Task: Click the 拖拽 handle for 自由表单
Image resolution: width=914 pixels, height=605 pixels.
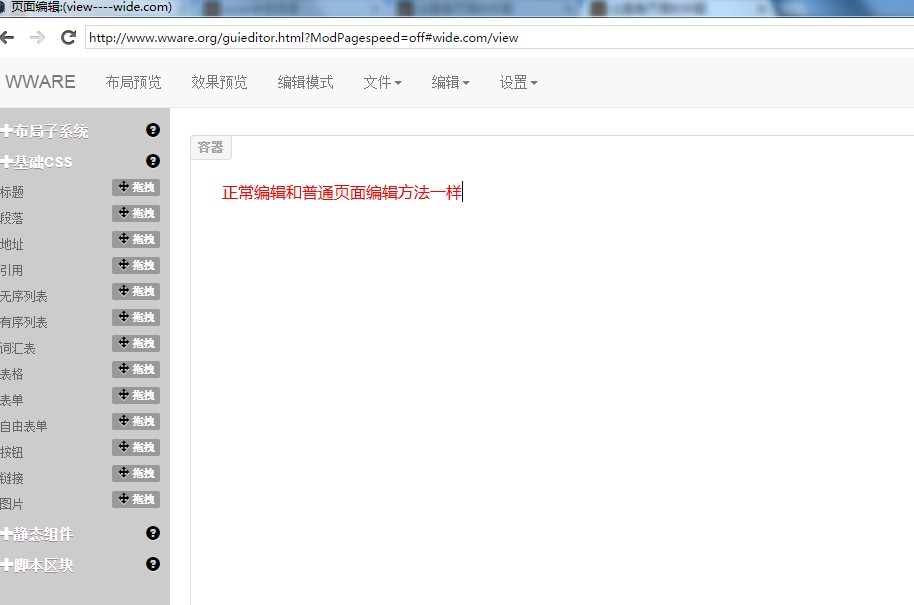Action: click(136, 421)
